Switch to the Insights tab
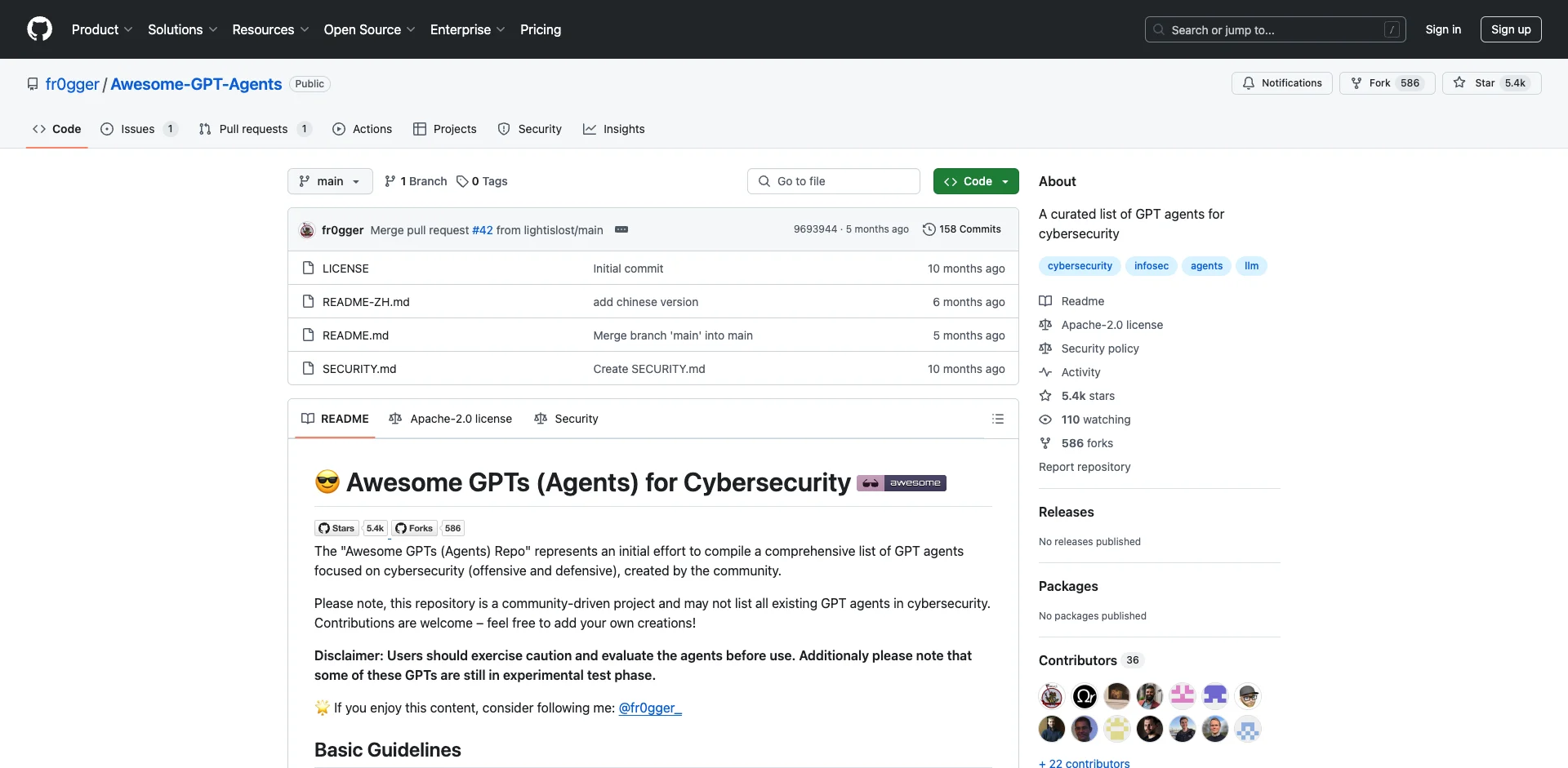This screenshot has width=1568, height=768. pos(614,129)
